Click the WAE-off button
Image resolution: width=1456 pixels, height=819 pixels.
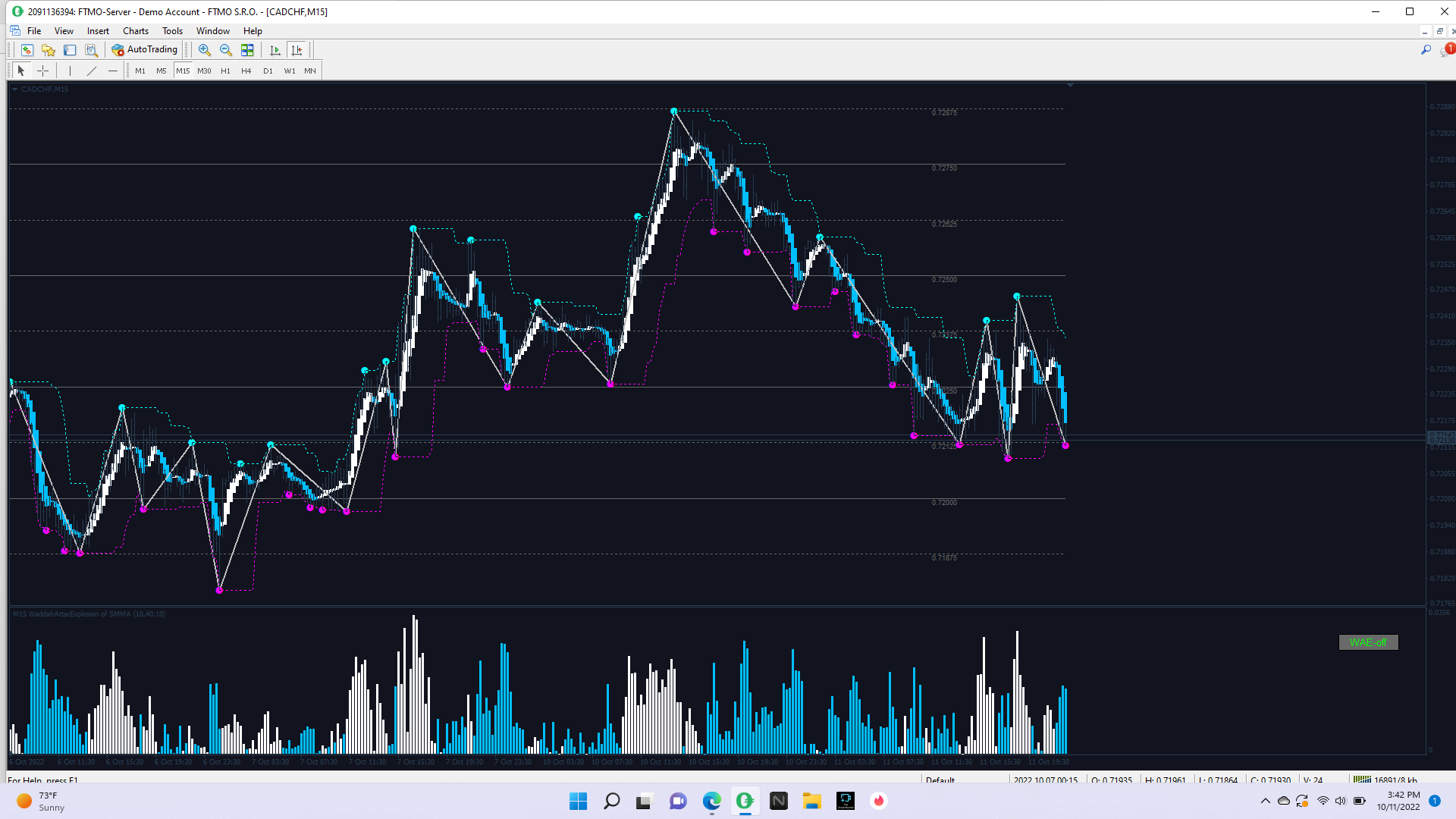(x=1368, y=642)
